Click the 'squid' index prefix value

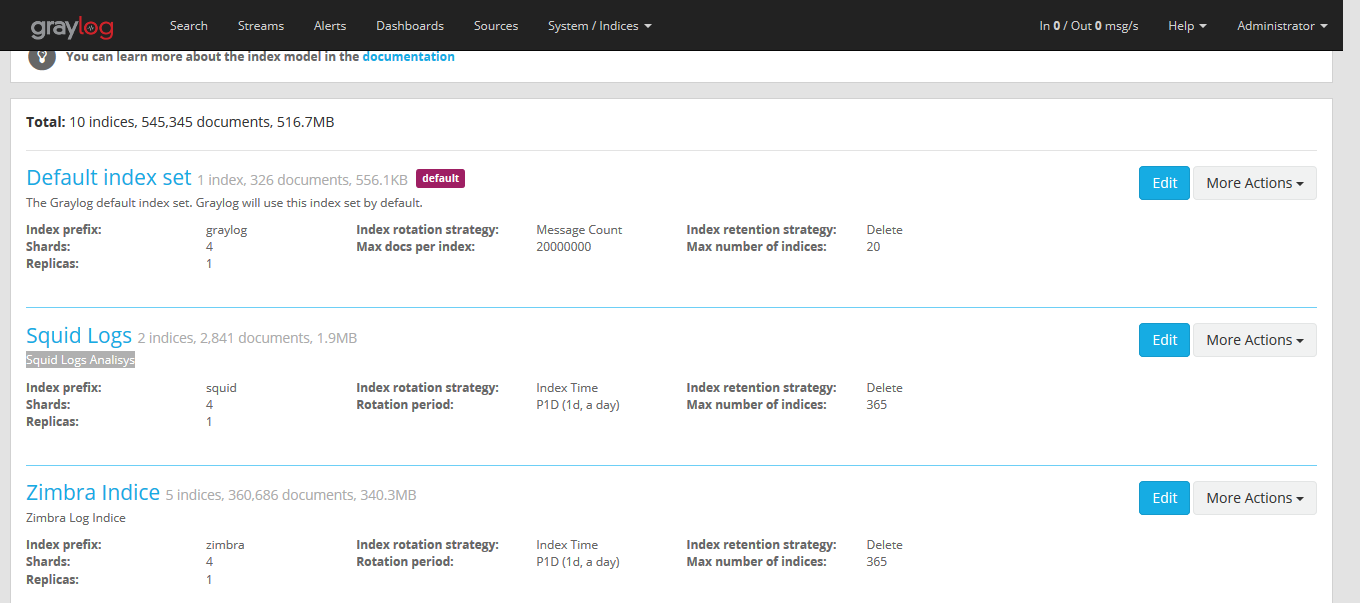221,388
